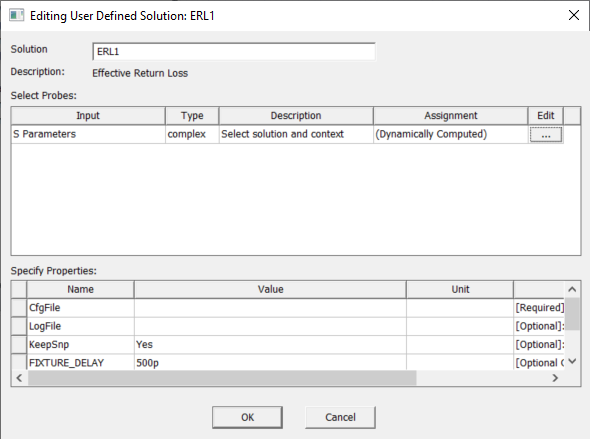Click the KeepSnp unit cell

(x=460, y=345)
